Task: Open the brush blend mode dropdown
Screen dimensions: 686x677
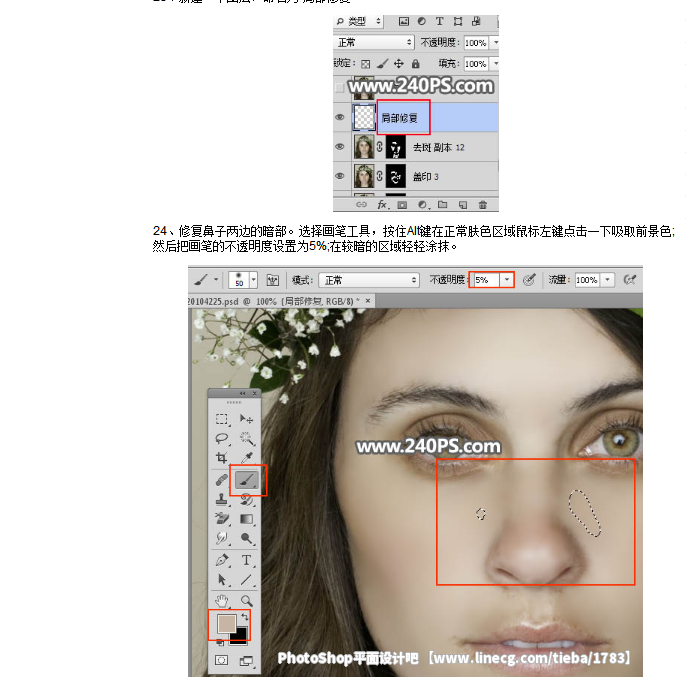Action: tap(369, 280)
